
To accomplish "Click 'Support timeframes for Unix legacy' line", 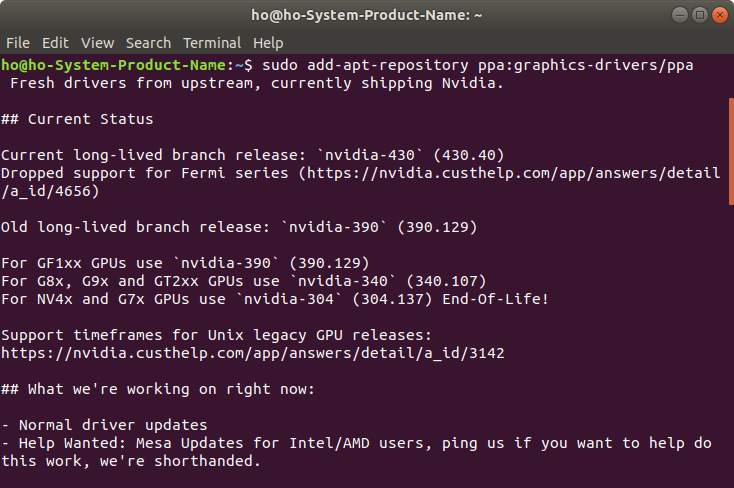I will coord(216,335).
